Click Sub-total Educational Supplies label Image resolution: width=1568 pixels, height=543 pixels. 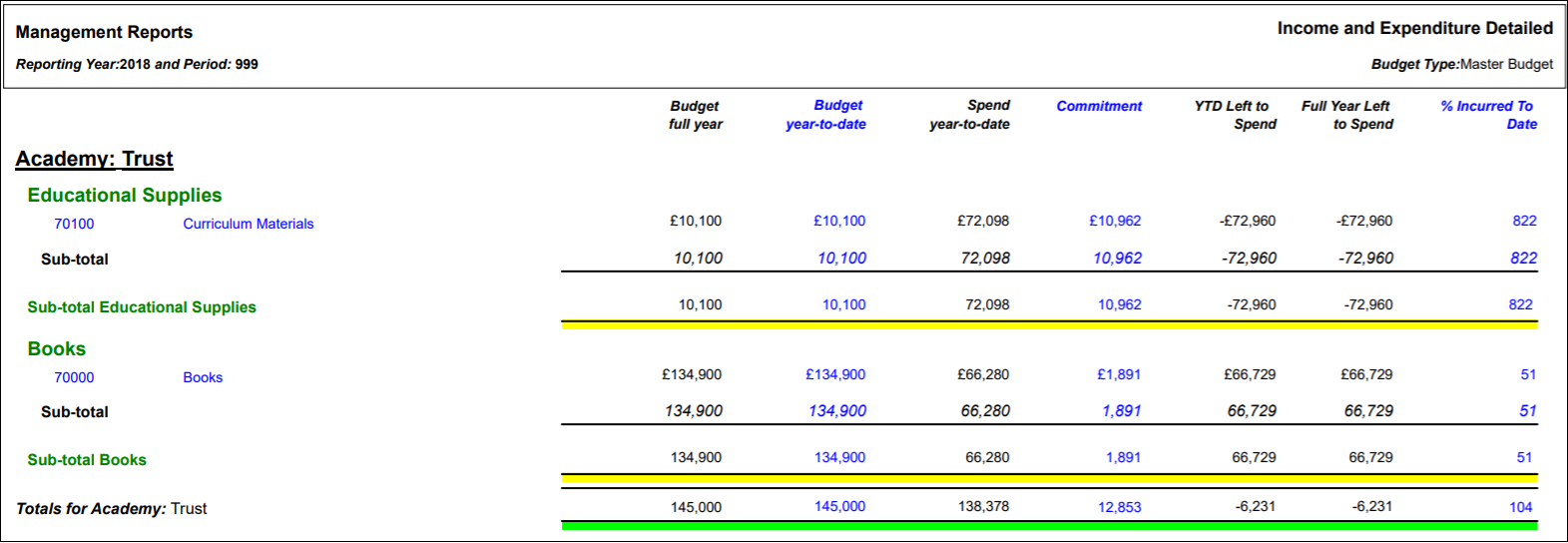tap(142, 307)
